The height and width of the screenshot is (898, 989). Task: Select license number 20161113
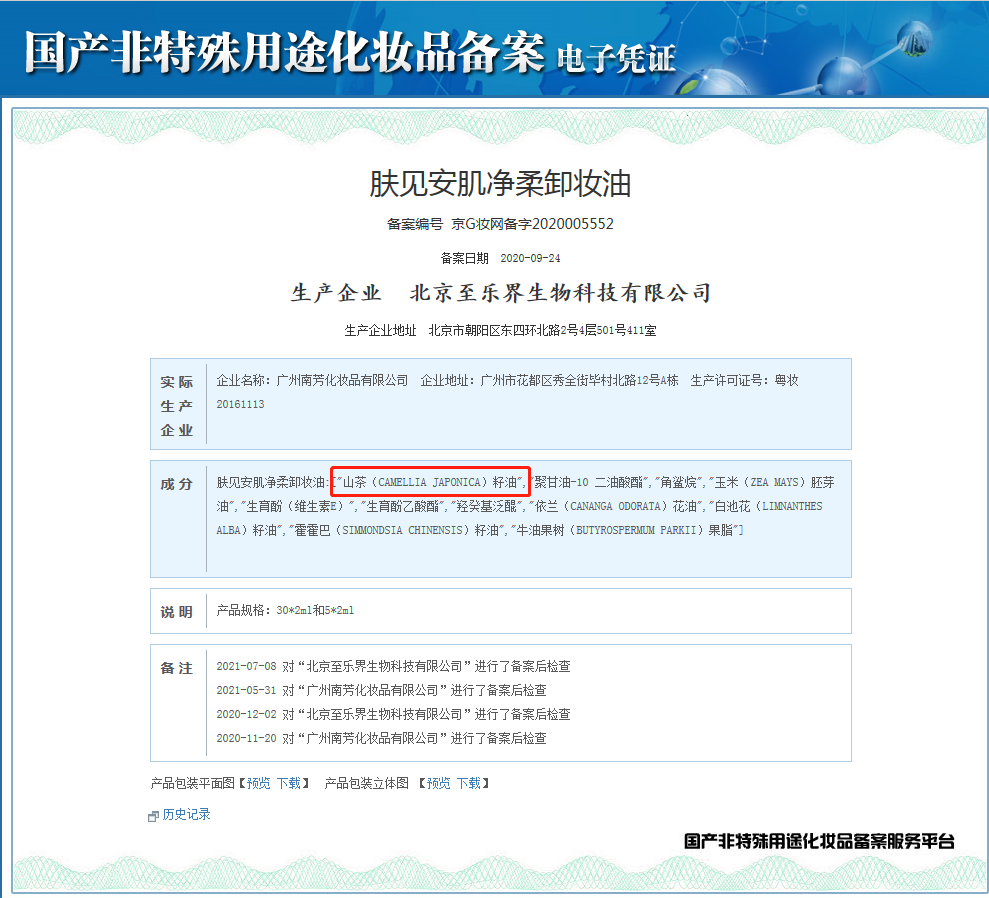point(240,404)
